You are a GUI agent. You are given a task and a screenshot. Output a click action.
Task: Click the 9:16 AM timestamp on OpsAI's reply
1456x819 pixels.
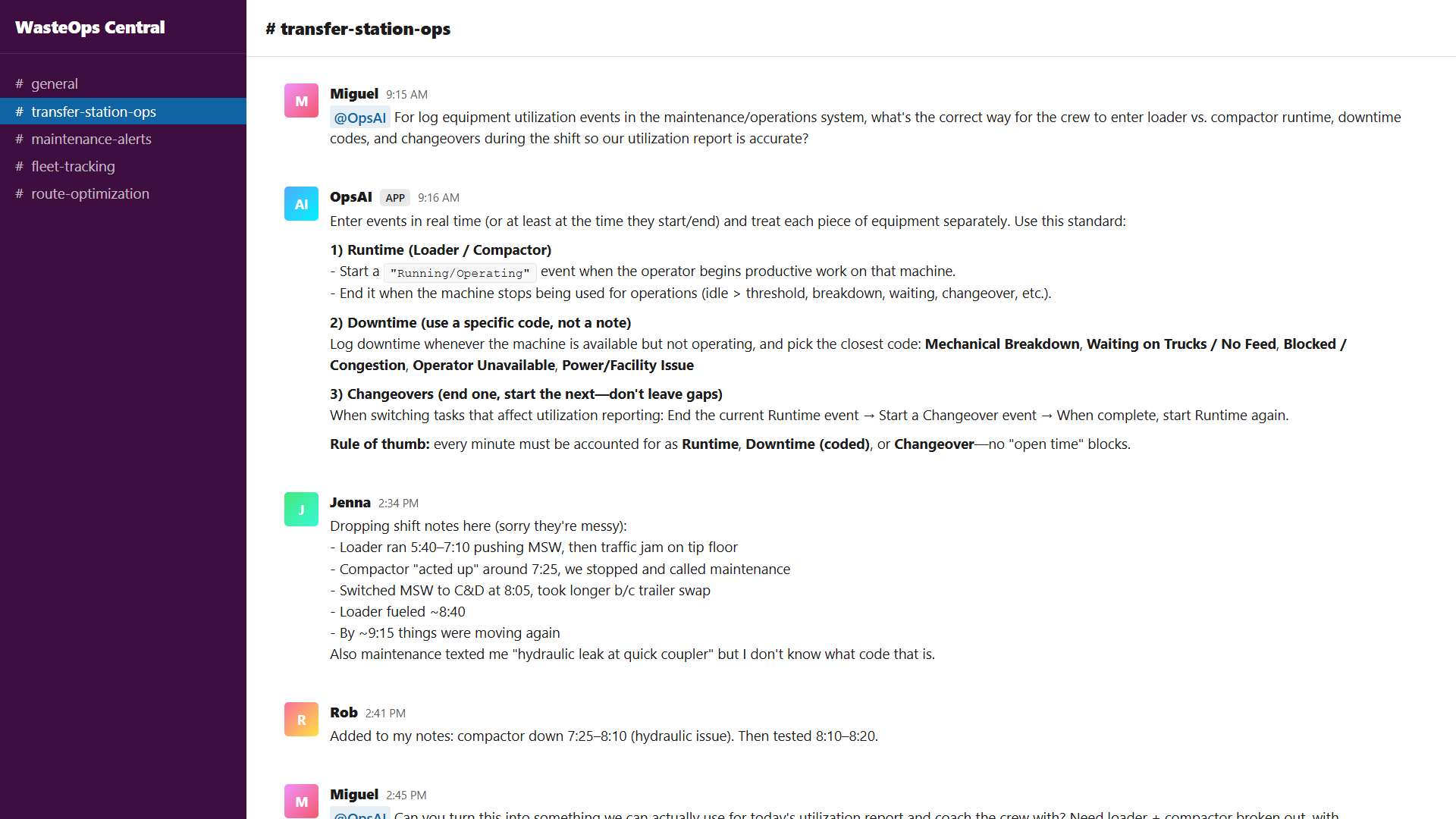[438, 198]
